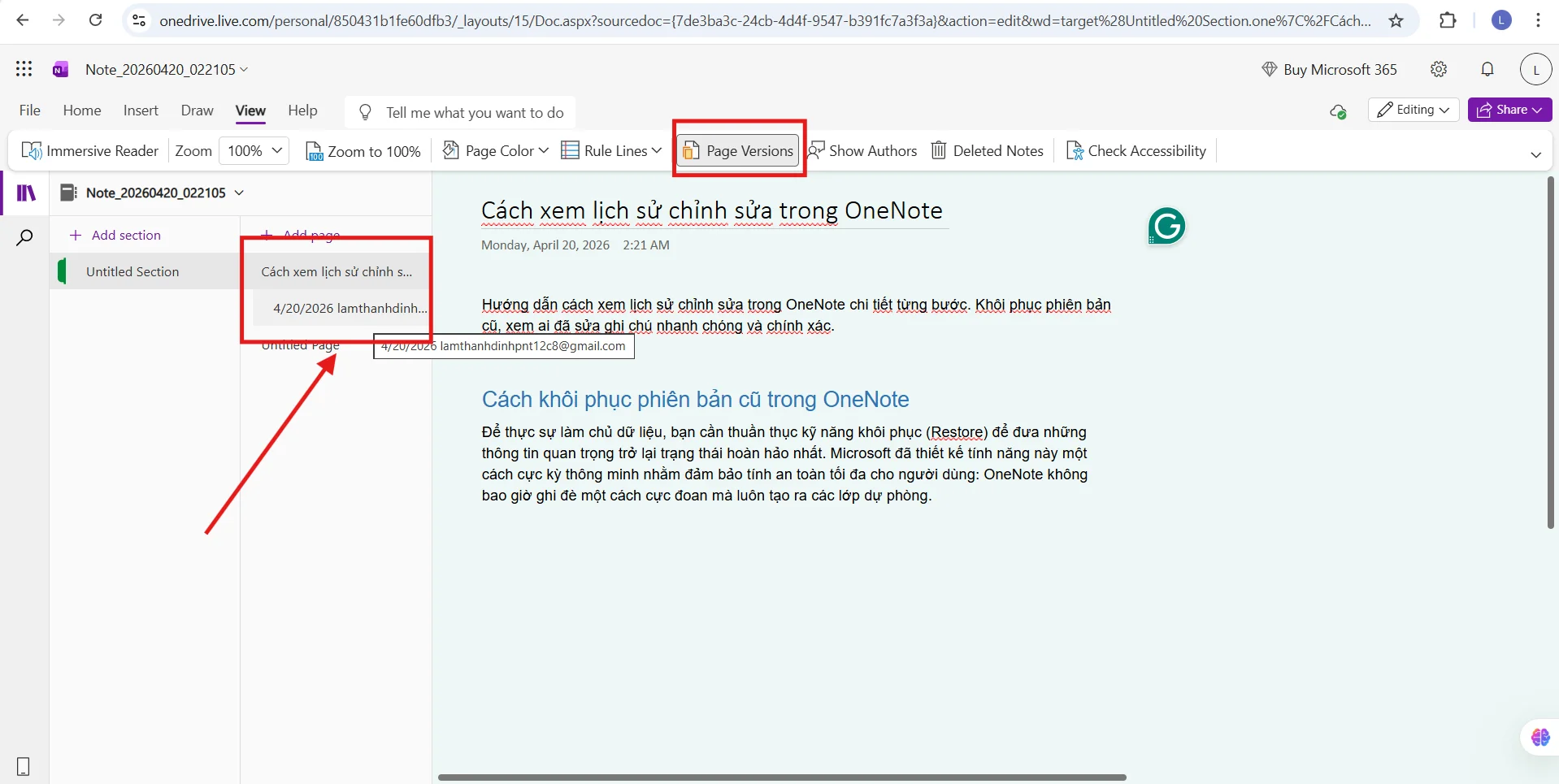Open the Editing mode dropdown

[x=1414, y=110]
